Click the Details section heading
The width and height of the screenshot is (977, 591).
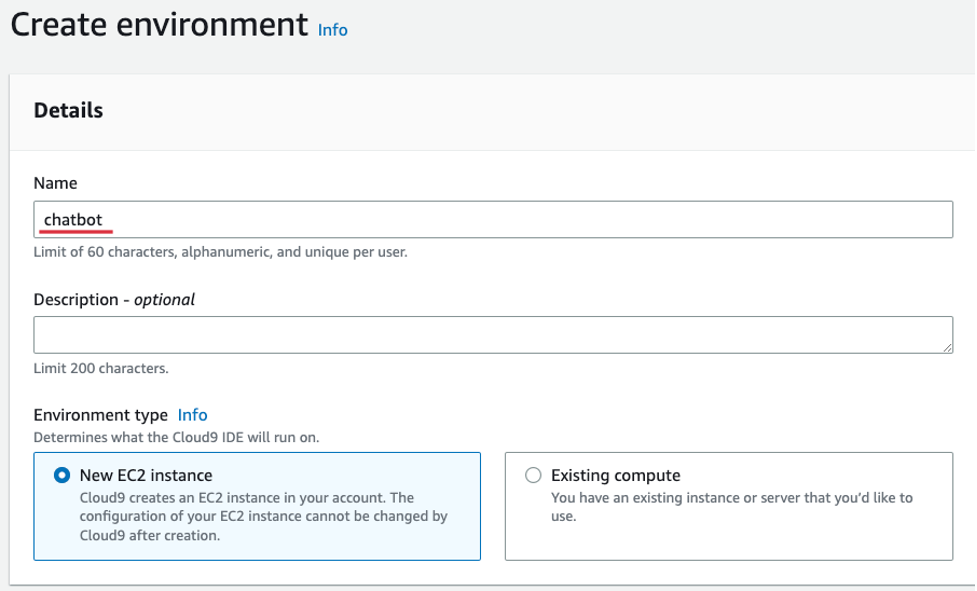point(68,111)
